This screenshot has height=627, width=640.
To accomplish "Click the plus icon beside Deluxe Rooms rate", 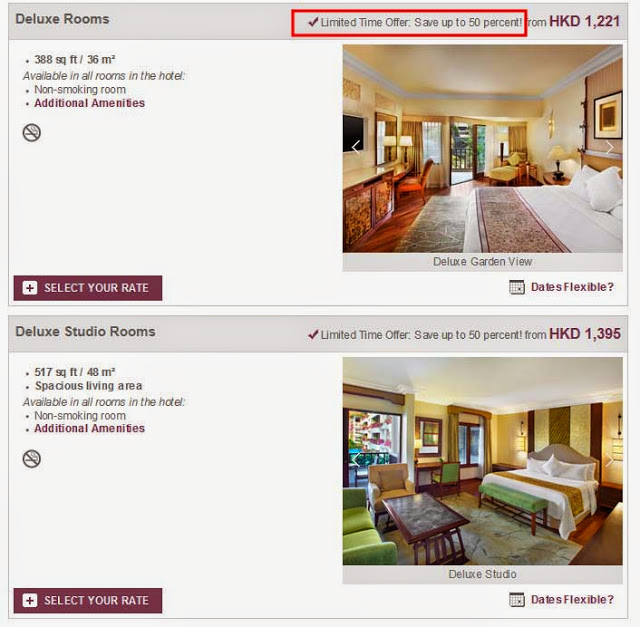I will point(30,288).
